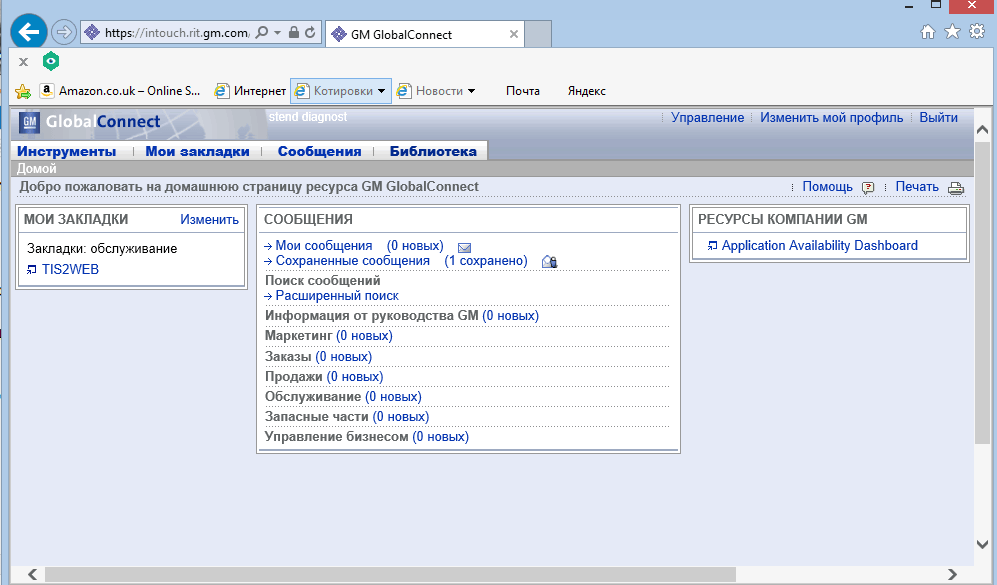Click the Домой breadcrumb
The width and height of the screenshot is (997, 585).
[x=36, y=169]
